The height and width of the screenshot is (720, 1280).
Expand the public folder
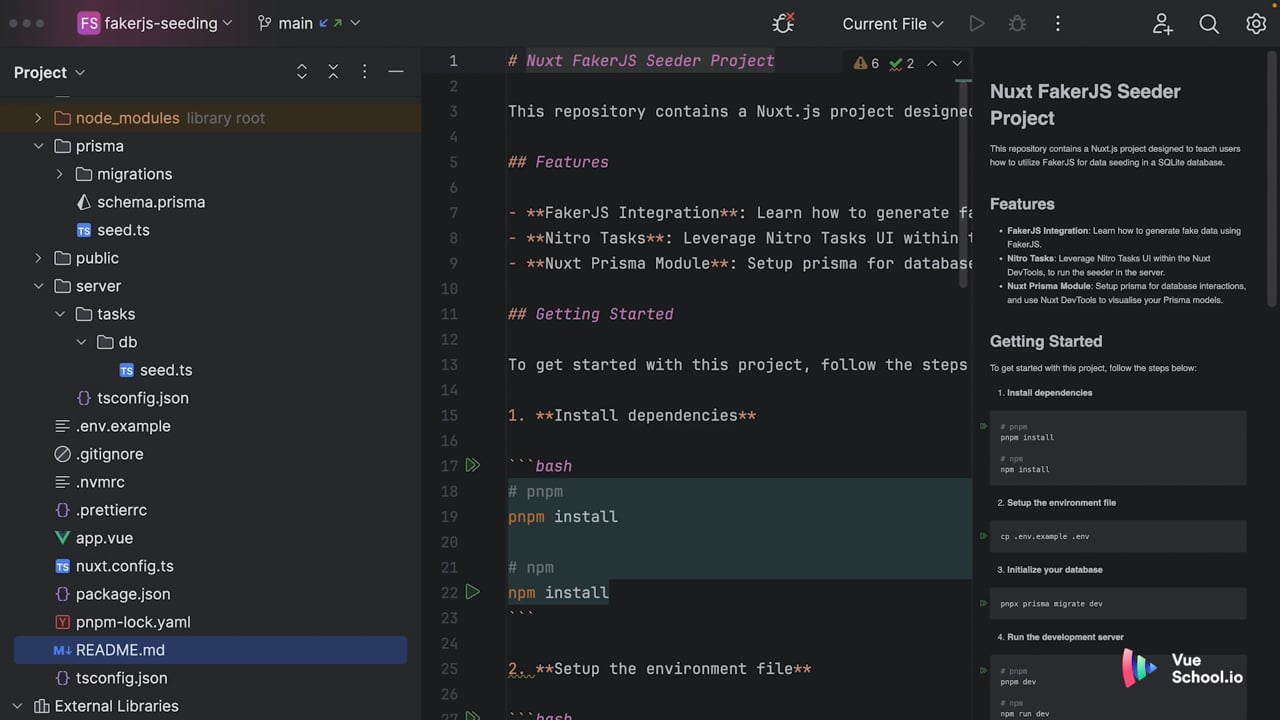(x=38, y=258)
